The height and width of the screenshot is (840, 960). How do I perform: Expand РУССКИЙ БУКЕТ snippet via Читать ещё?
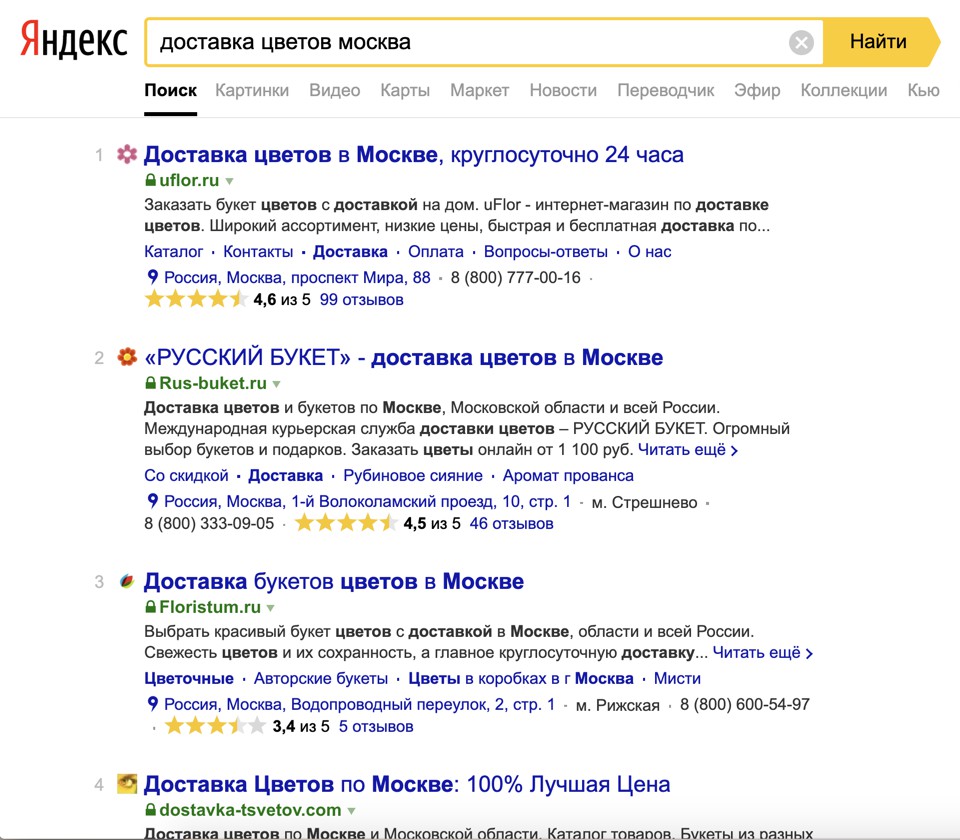pos(687,450)
